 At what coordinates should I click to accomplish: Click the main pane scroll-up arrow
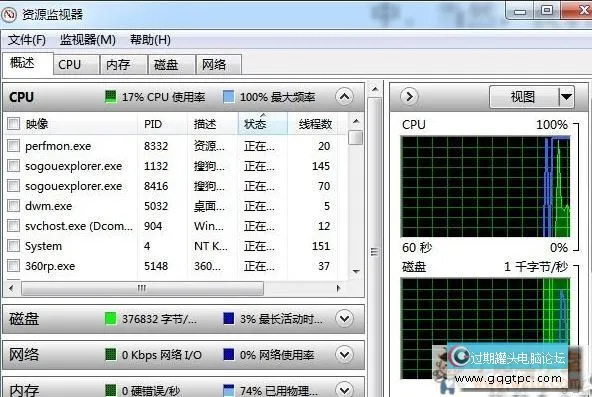[375, 89]
